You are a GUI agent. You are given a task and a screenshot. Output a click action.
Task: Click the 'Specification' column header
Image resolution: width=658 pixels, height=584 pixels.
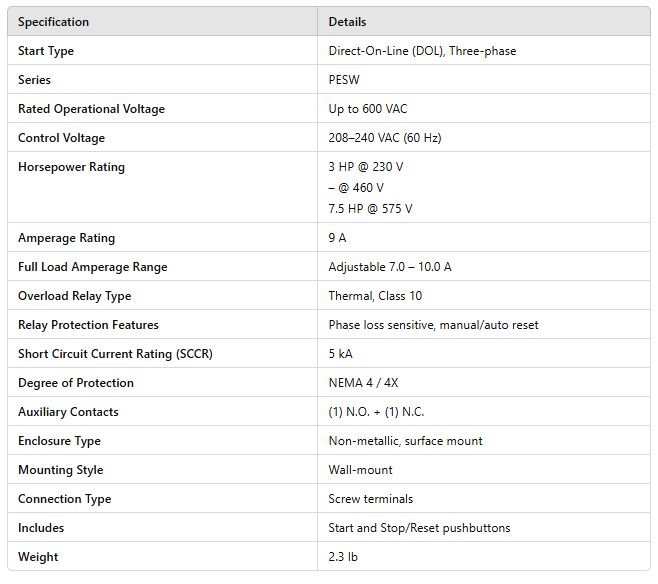53,22
